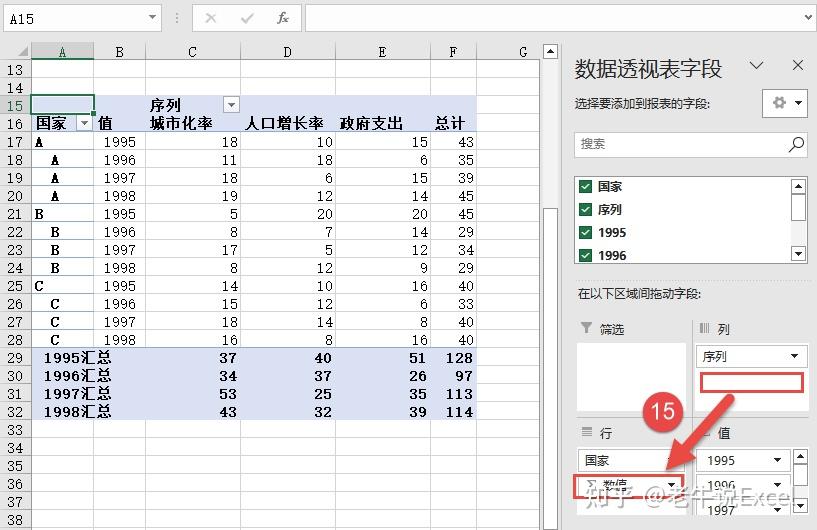Select column F header
The width and height of the screenshot is (817, 530).
coord(453,52)
